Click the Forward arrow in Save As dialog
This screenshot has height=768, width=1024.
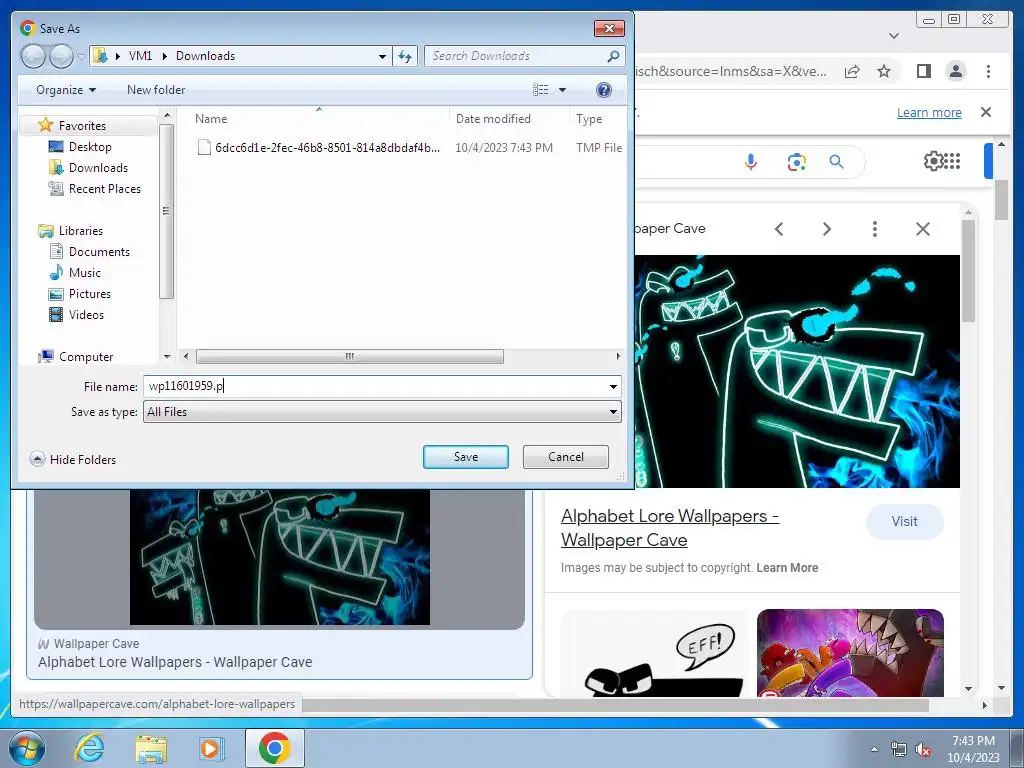[x=61, y=56]
